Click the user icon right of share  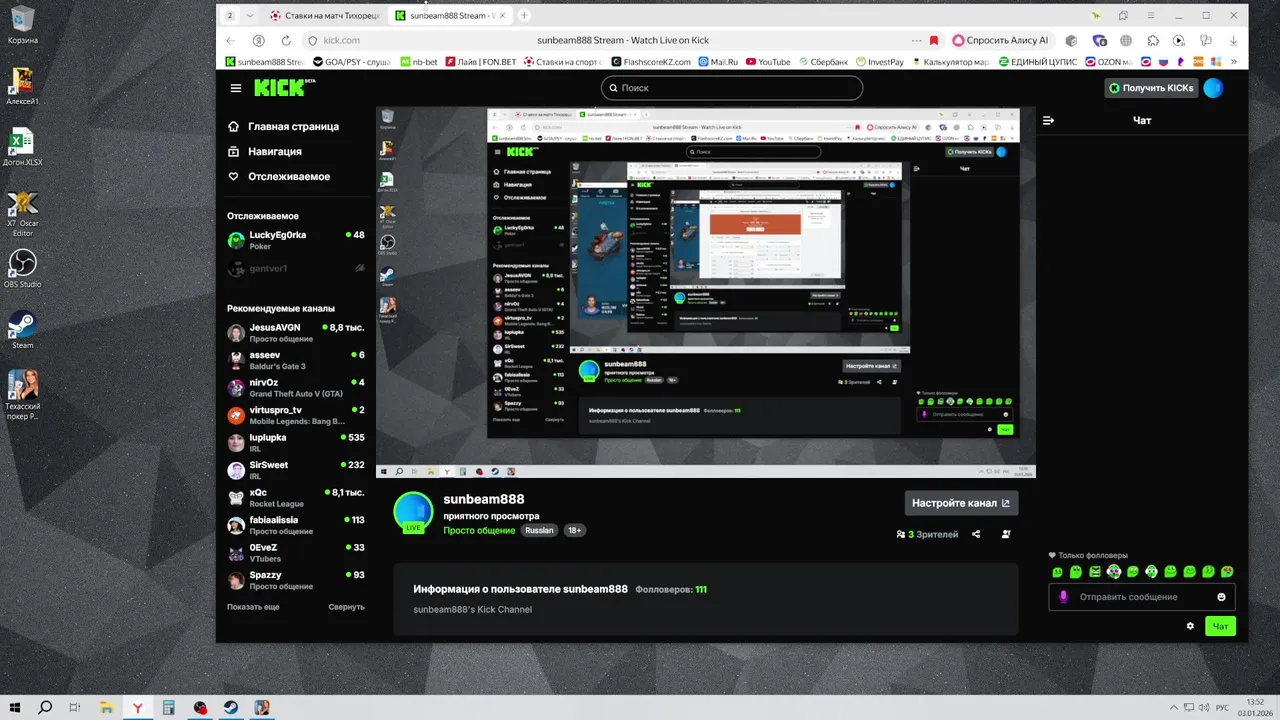[x=1006, y=534]
